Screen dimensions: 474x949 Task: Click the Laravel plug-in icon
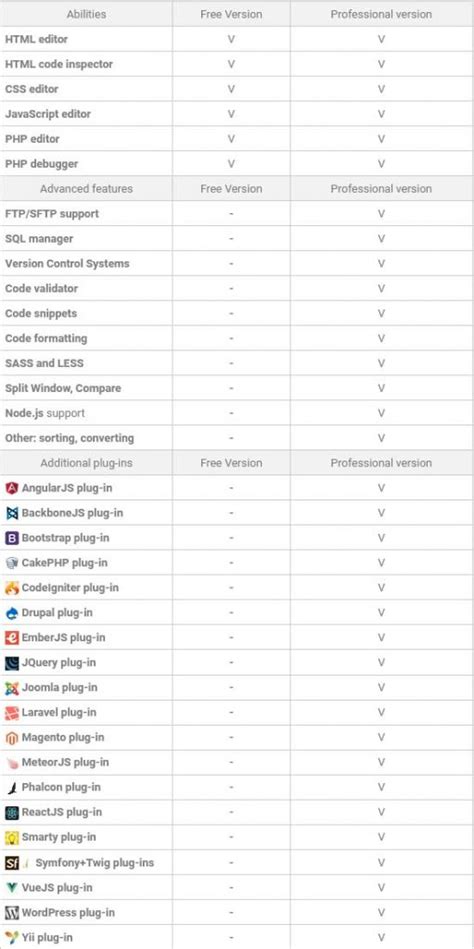pyautogui.click(x=12, y=712)
